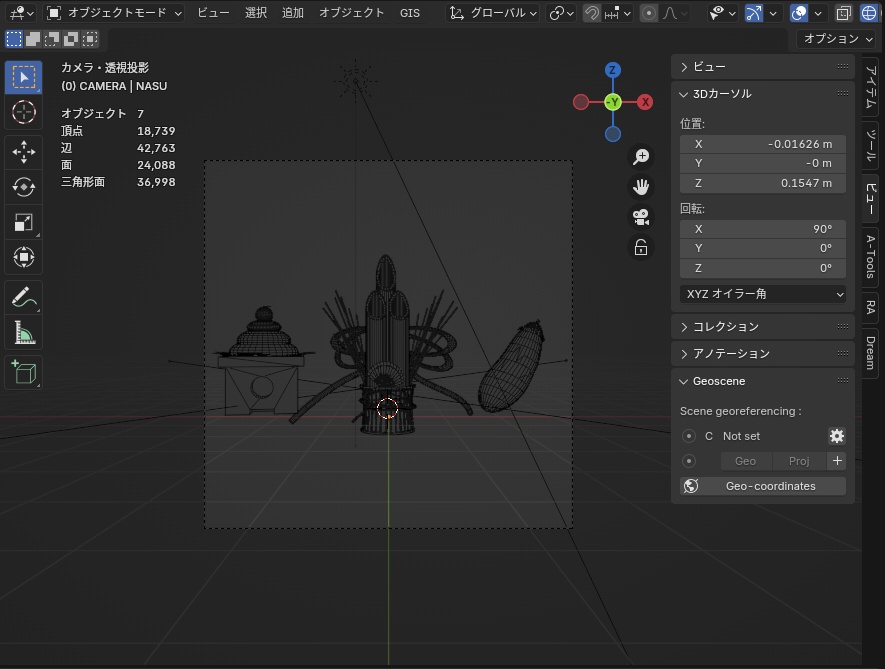Switch to the A-Tools sidebar tab
Screen dimensions: 885x669
(x=871, y=257)
